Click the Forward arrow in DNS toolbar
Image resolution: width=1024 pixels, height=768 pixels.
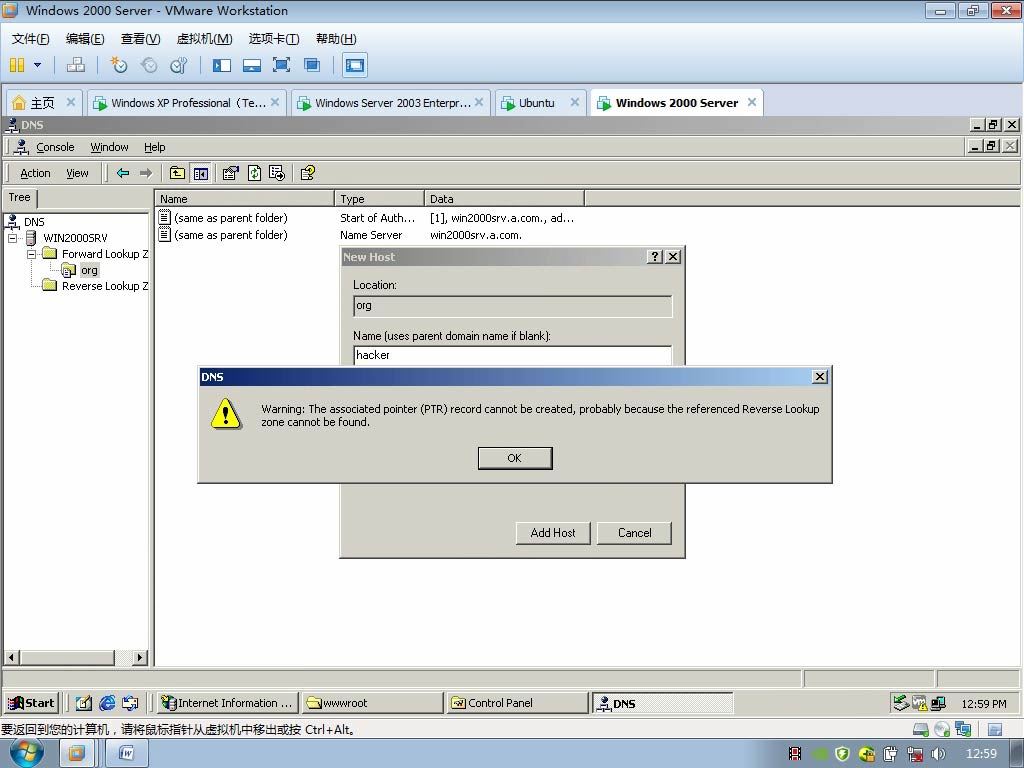[x=146, y=173]
